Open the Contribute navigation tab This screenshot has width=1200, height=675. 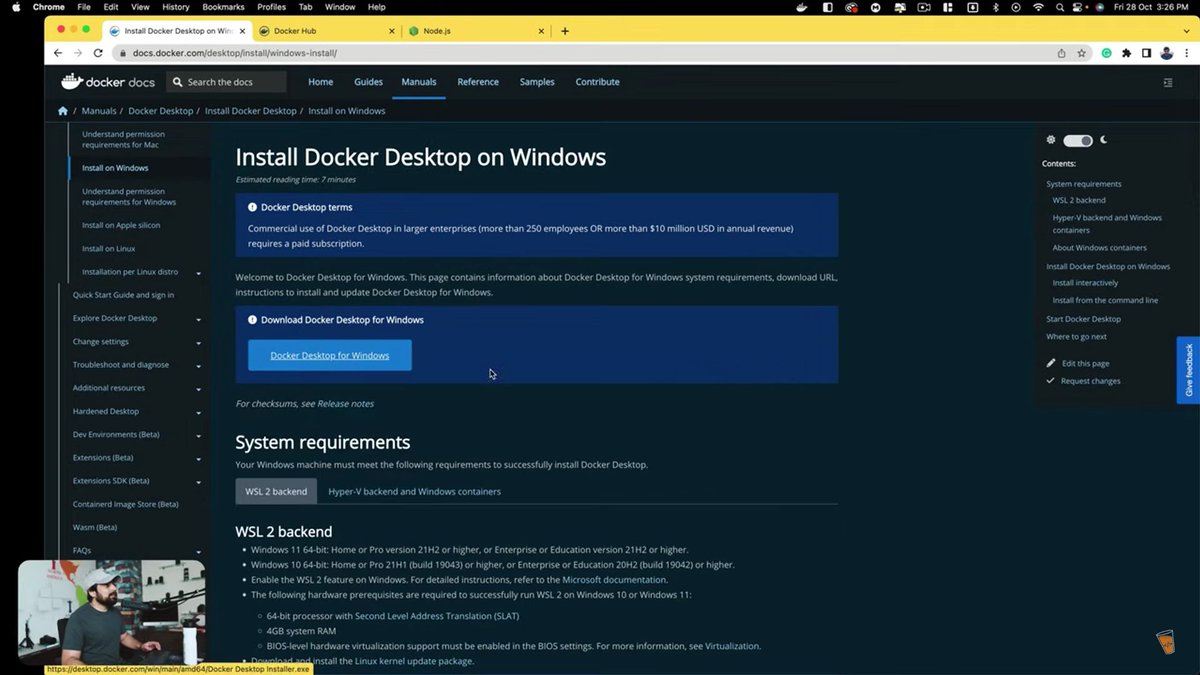[x=598, y=82]
